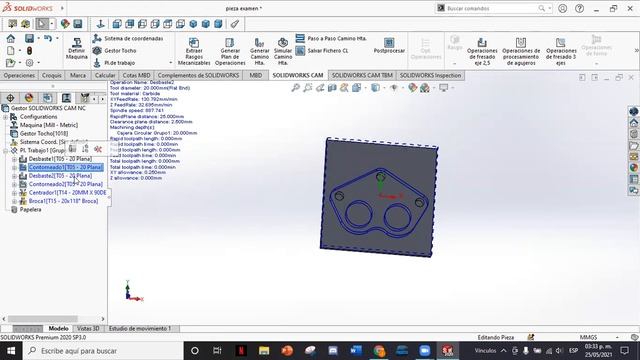Open the Help question mark icon
This screenshot has width=640, height=360.
[x=579, y=8]
